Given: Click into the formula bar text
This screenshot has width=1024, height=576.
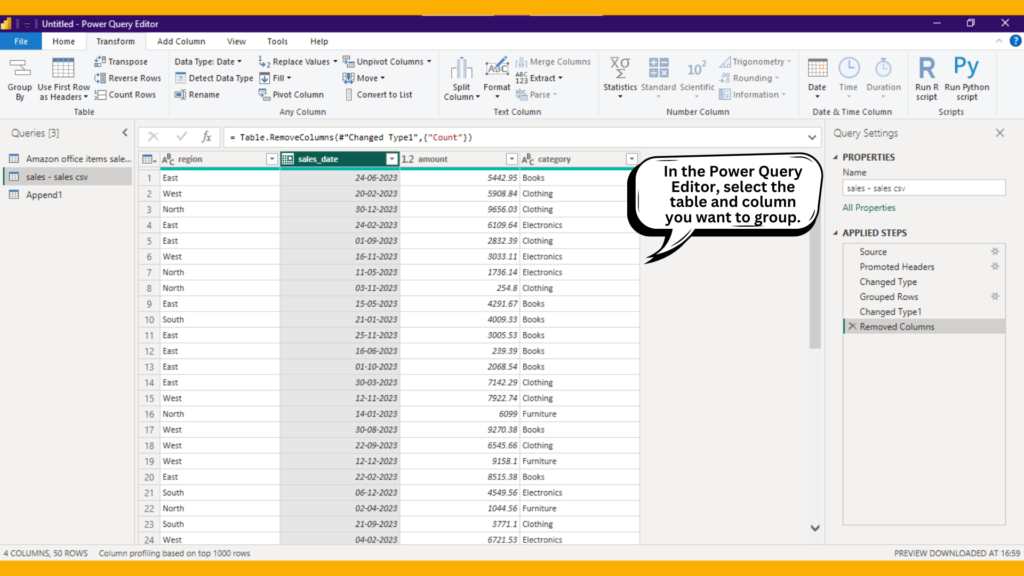Looking at the screenshot, I should [x=350, y=137].
